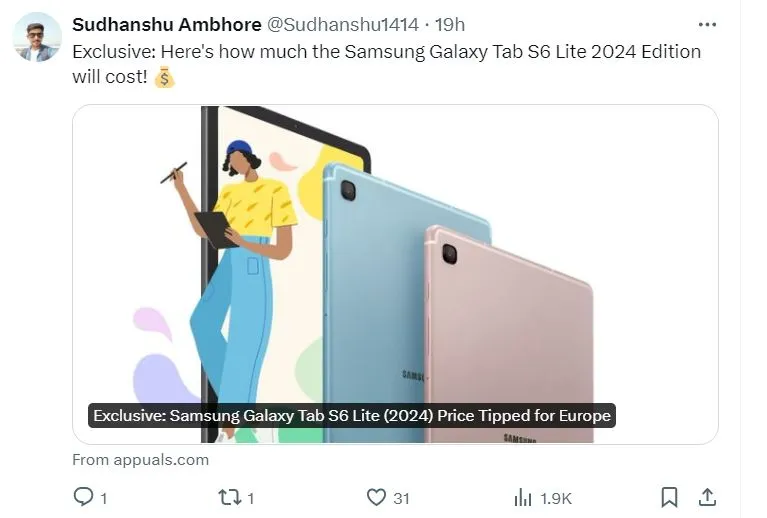Click the reply count number
Screen dimensions: 767x518
103,498
